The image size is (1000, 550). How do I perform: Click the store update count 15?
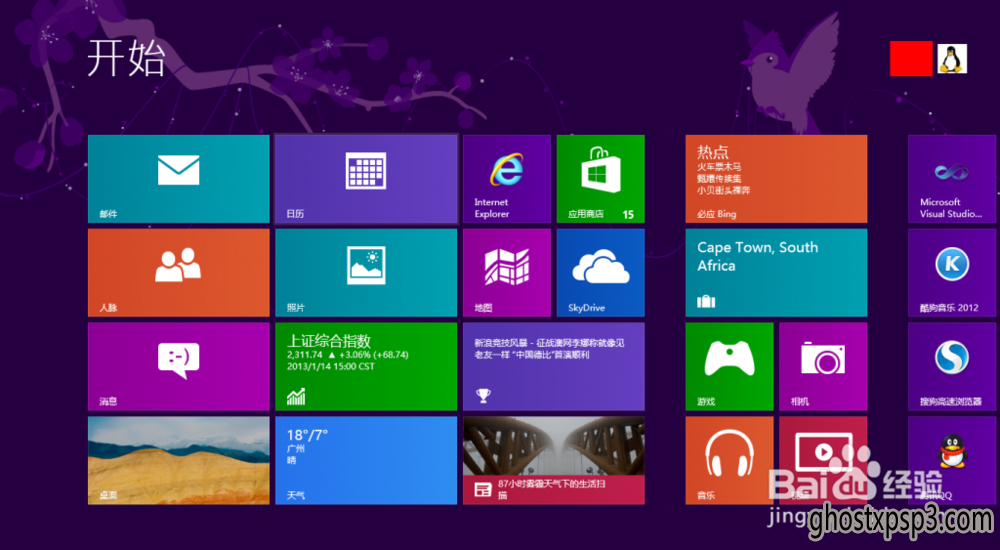coord(628,214)
